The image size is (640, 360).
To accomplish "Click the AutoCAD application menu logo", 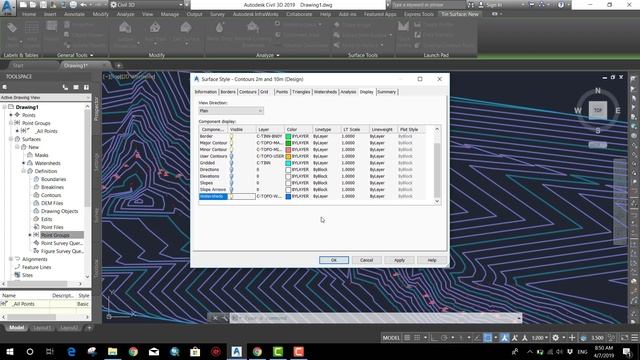I will pyautogui.click(x=8, y=7).
